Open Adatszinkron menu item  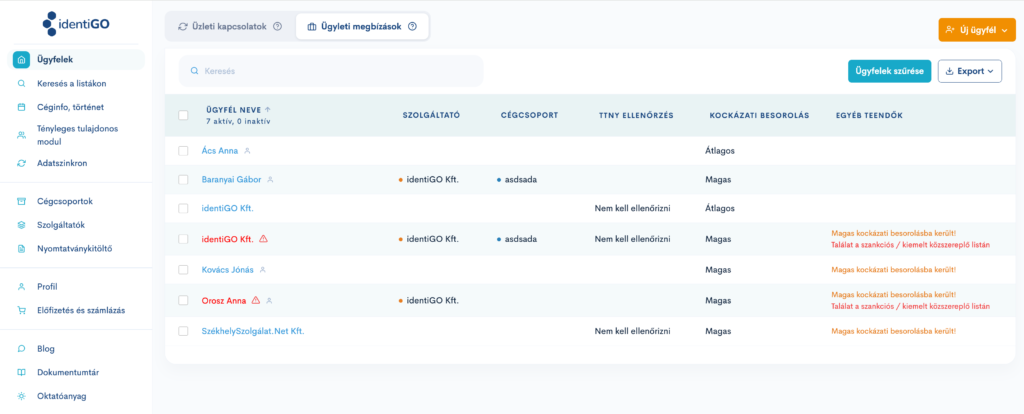click(x=62, y=163)
